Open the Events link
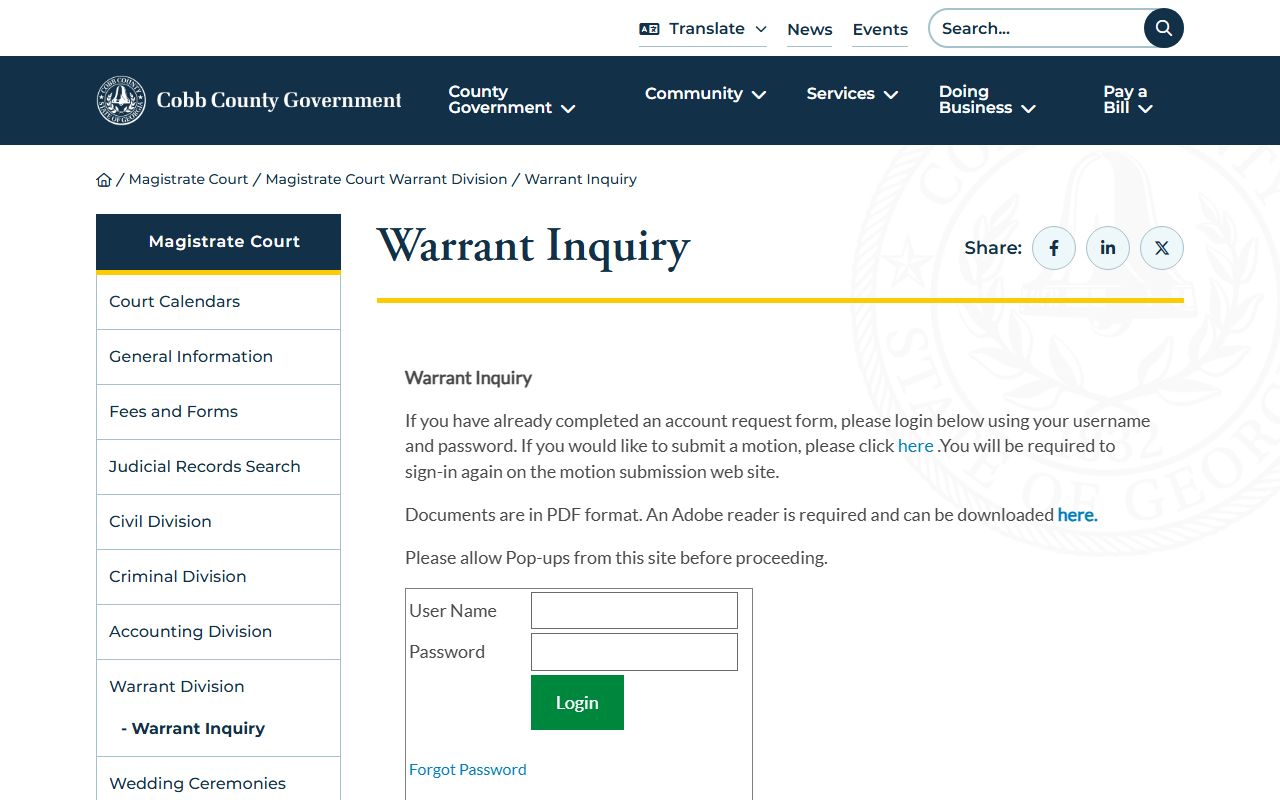 (880, 30)
